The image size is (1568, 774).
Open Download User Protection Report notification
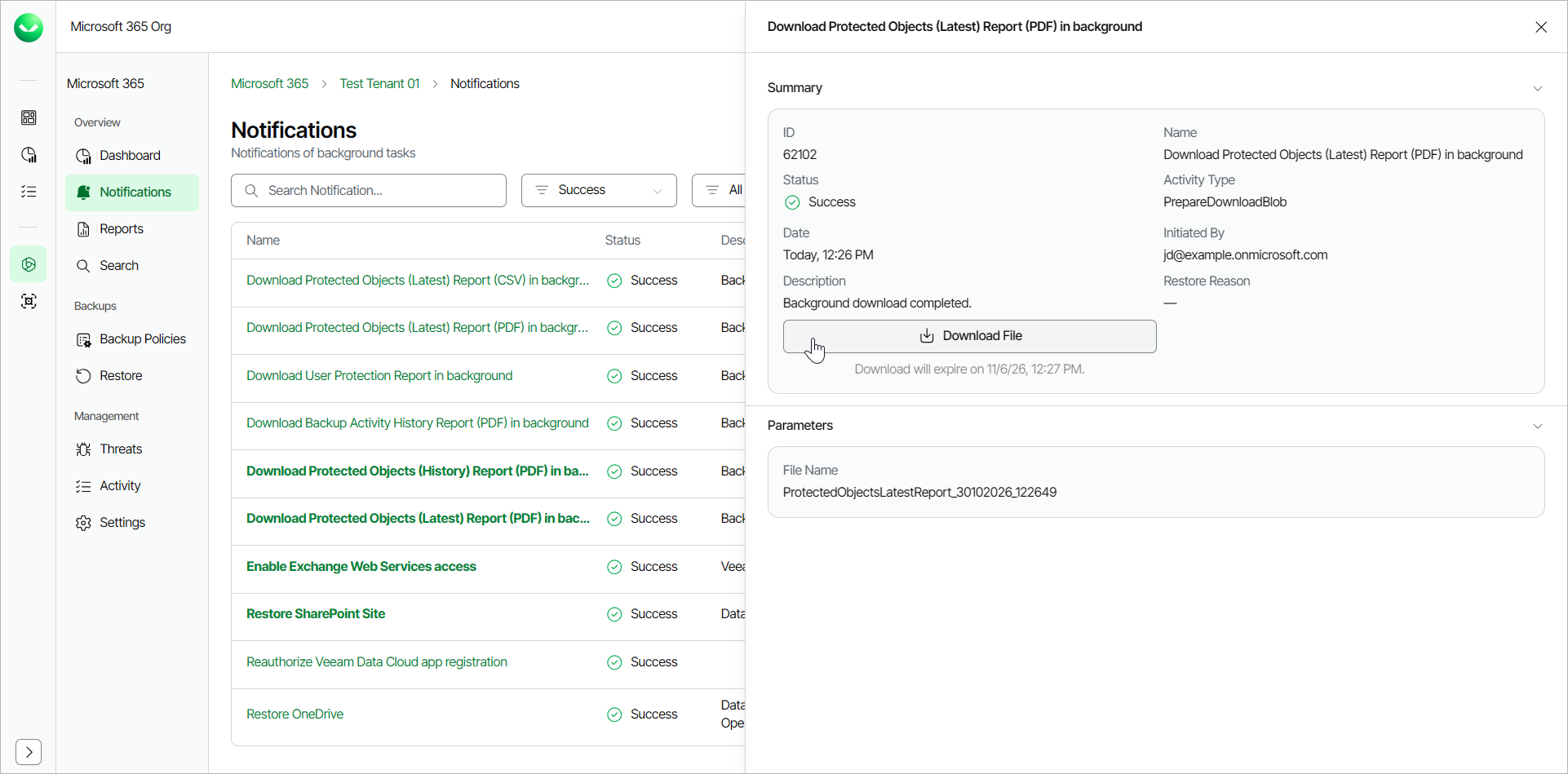click(x=379, y=376)
